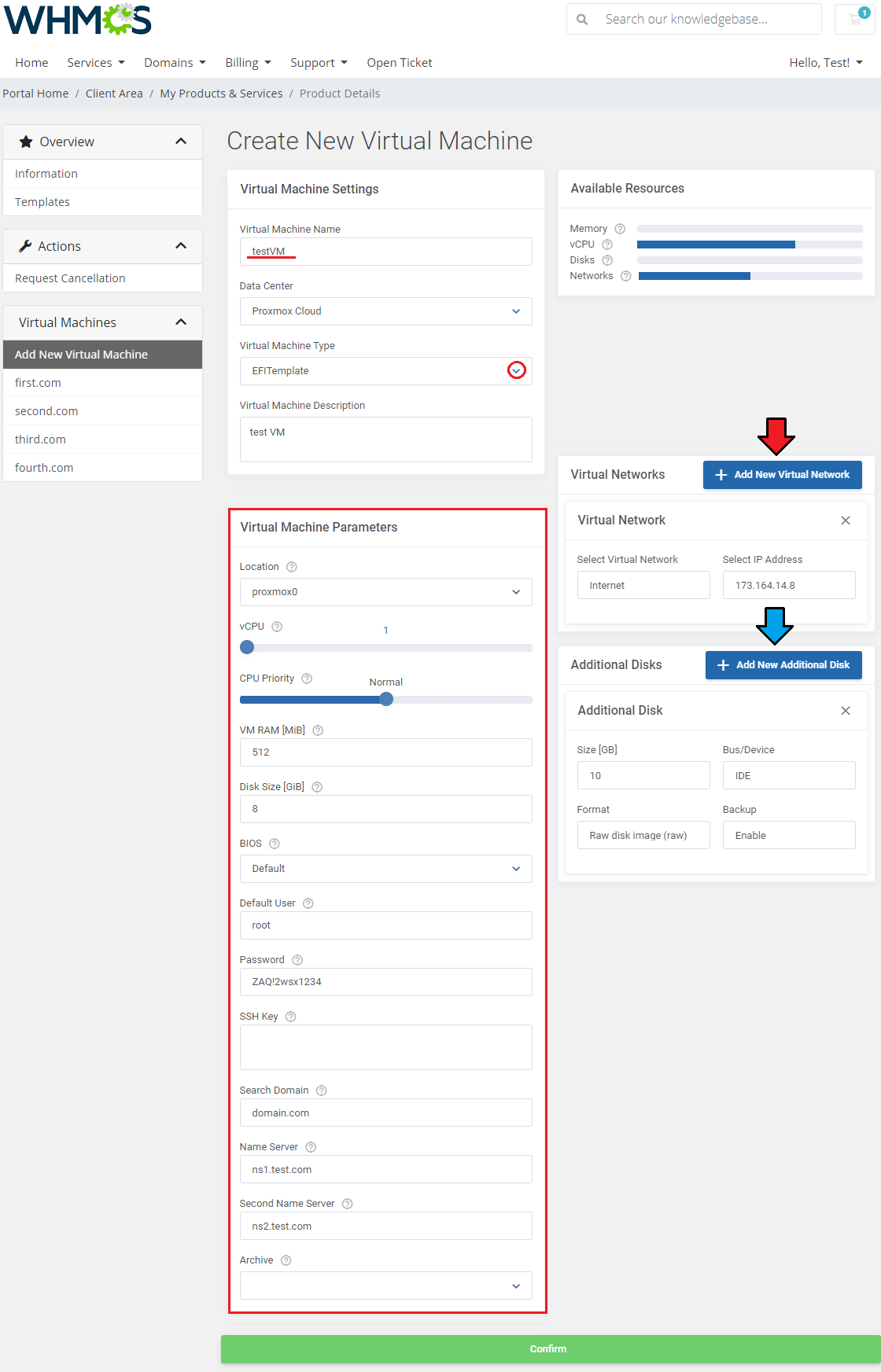
Task: Open the shopping cart icon
Action: [855, 19]
